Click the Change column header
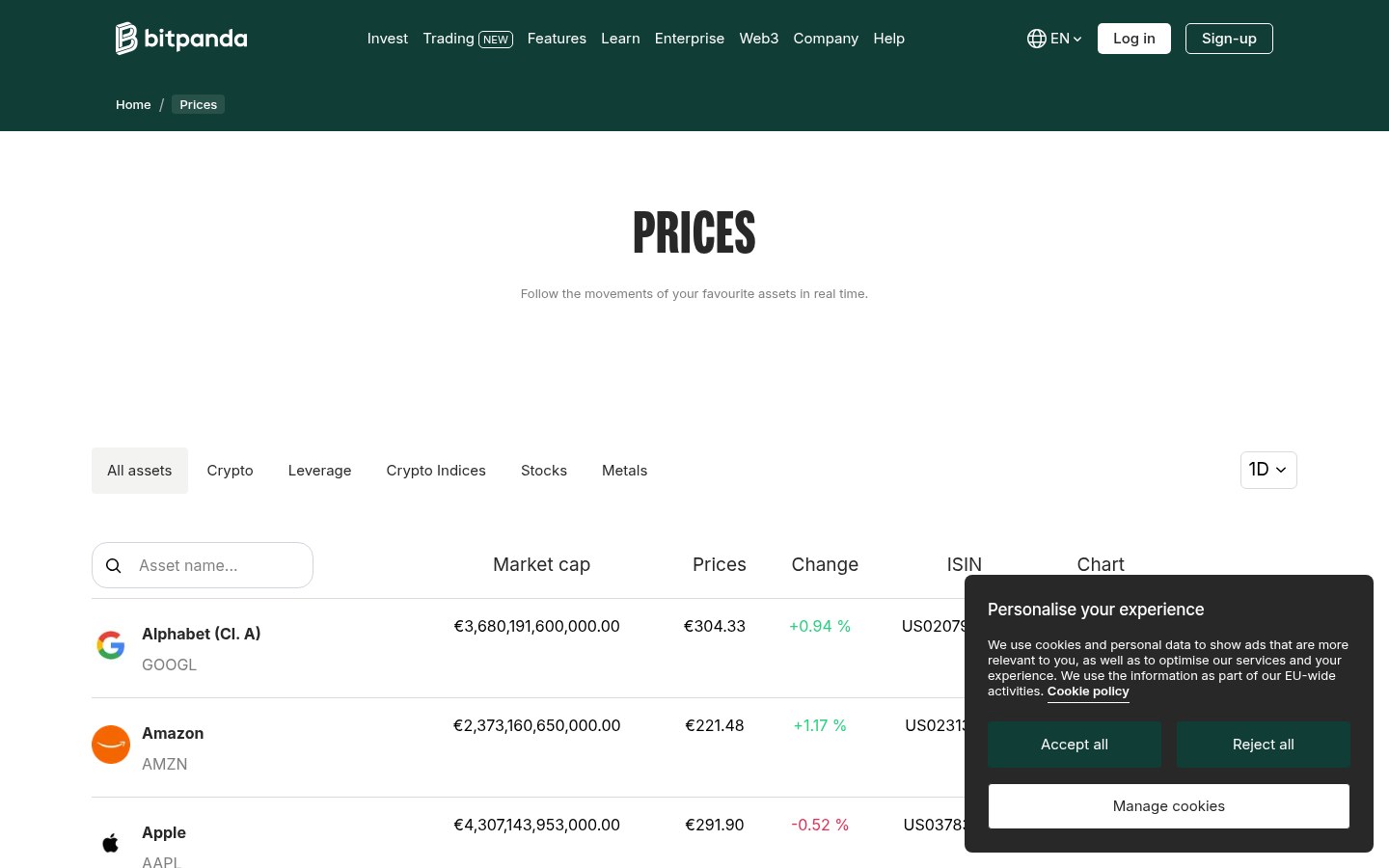 [x=825, y=564]
